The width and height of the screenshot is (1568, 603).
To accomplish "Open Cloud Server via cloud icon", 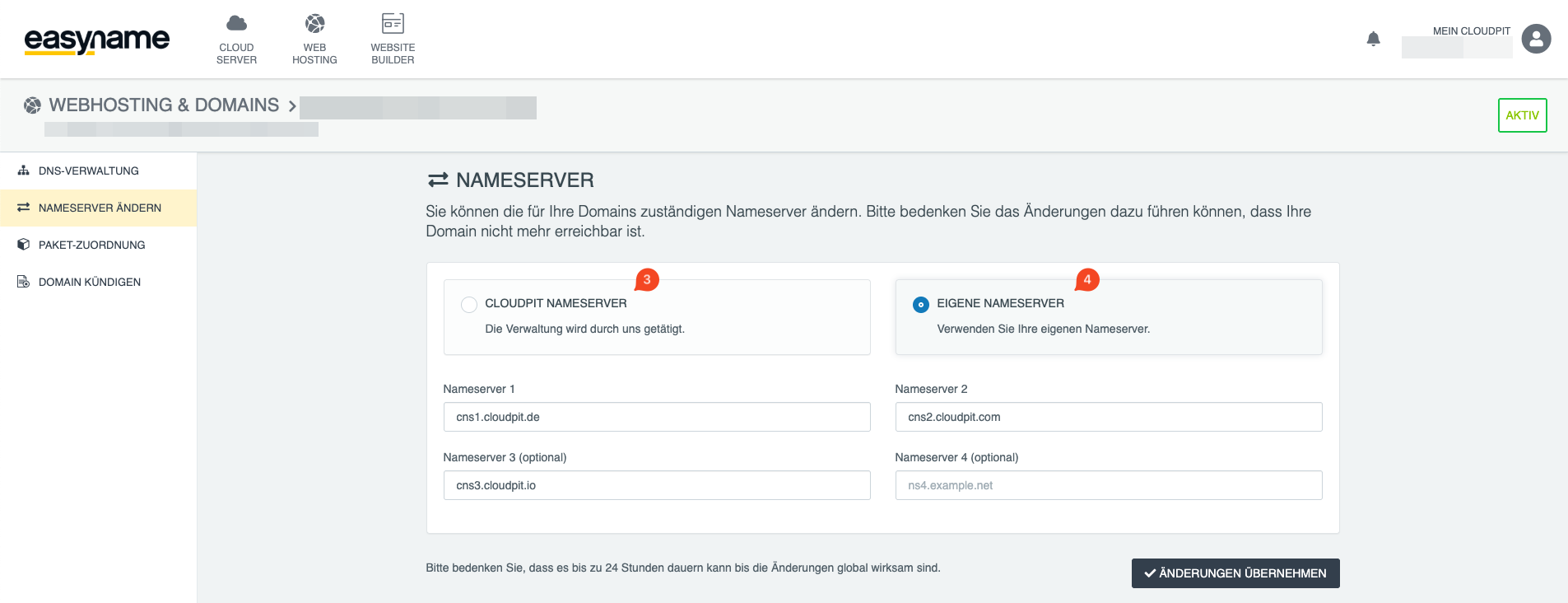I will click(x=236, y=24).
